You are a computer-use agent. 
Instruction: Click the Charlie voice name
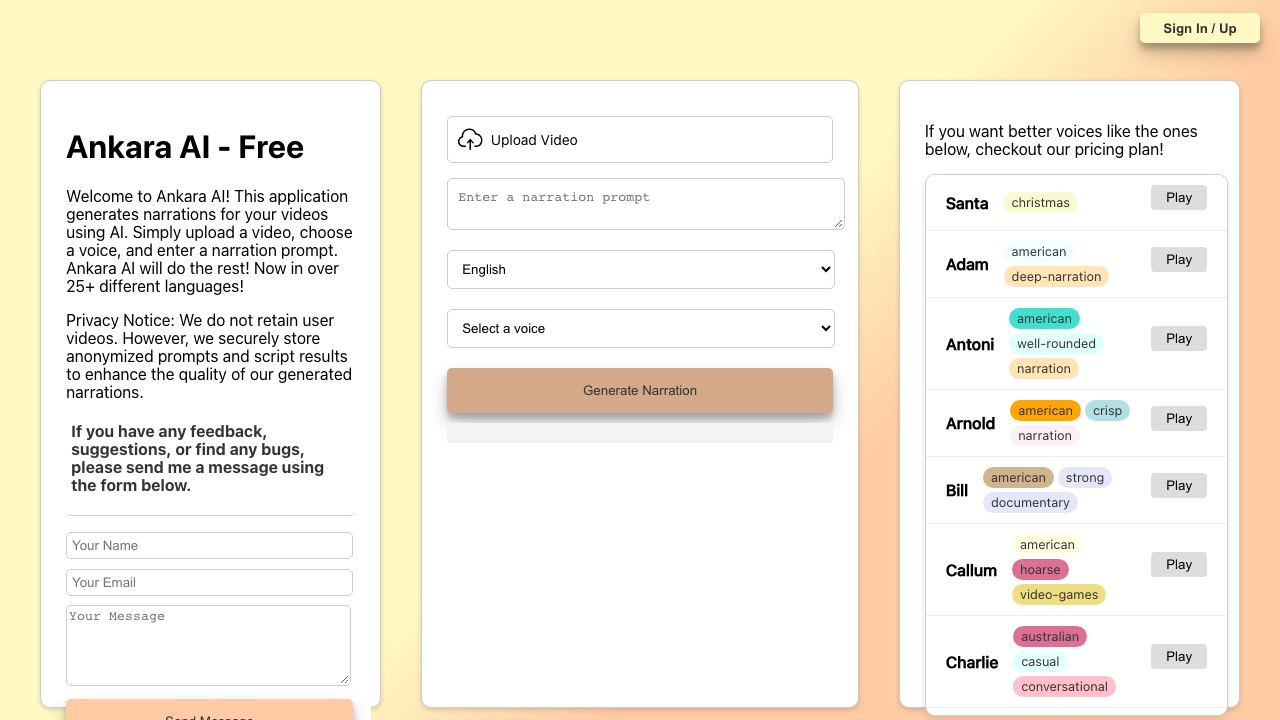972,662
